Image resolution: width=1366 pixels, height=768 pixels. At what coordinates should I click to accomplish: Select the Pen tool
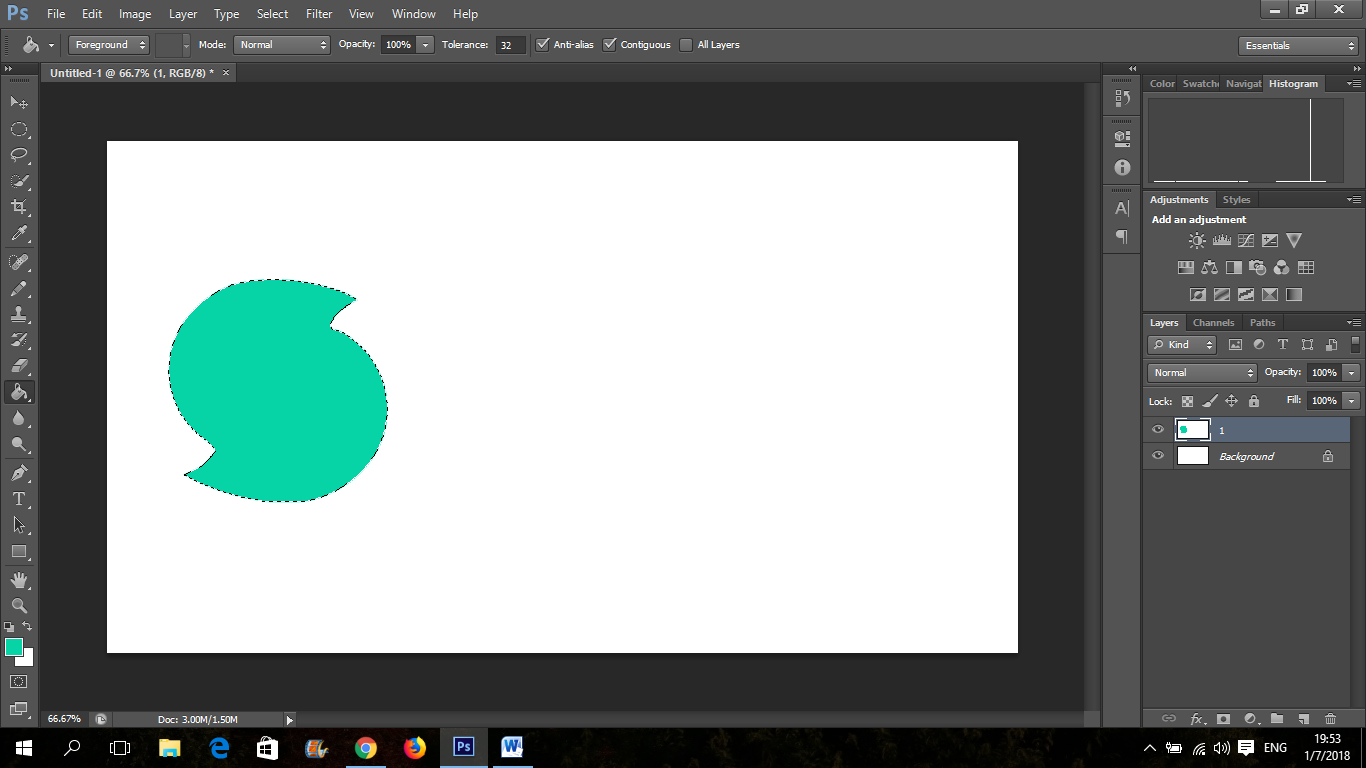click(x=19, y=472)
